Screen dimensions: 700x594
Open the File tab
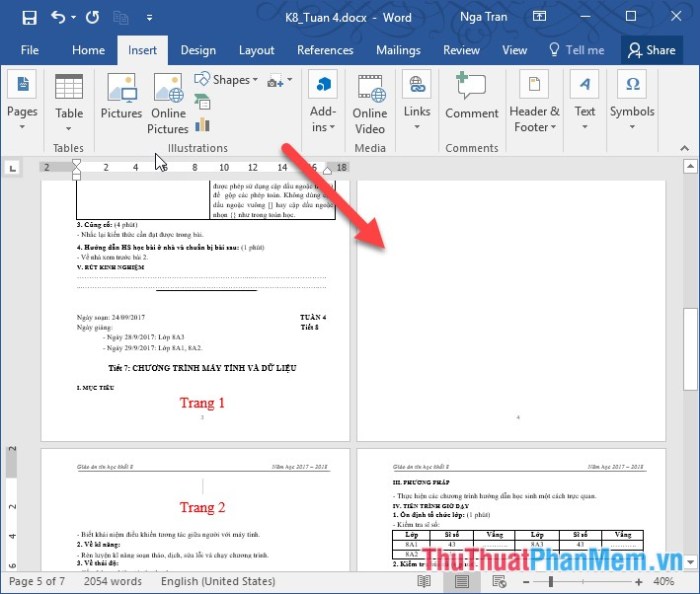(x=29, y=50)
